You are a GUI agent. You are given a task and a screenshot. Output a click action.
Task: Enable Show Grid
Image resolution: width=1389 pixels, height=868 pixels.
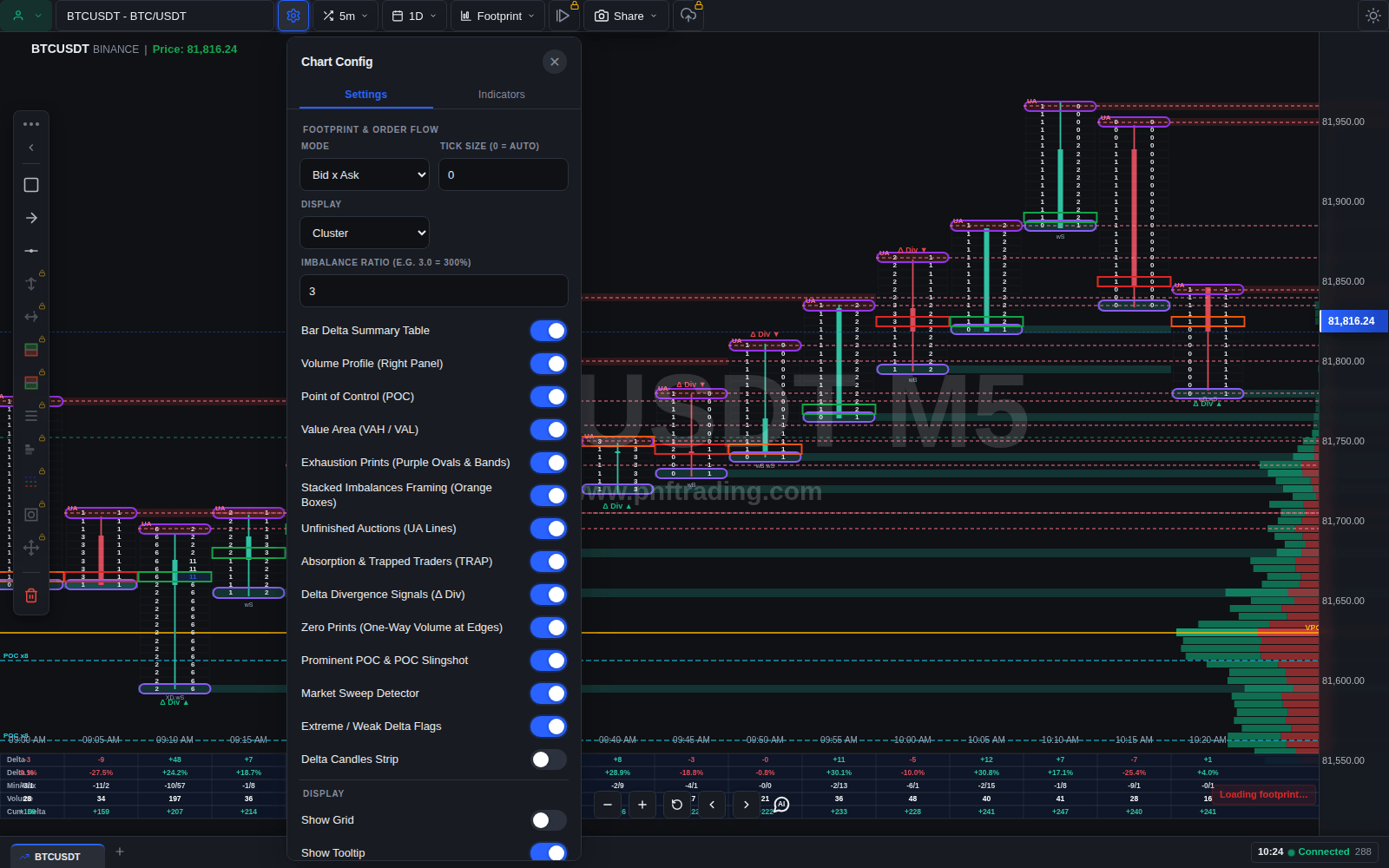click(x=549, y=820)
